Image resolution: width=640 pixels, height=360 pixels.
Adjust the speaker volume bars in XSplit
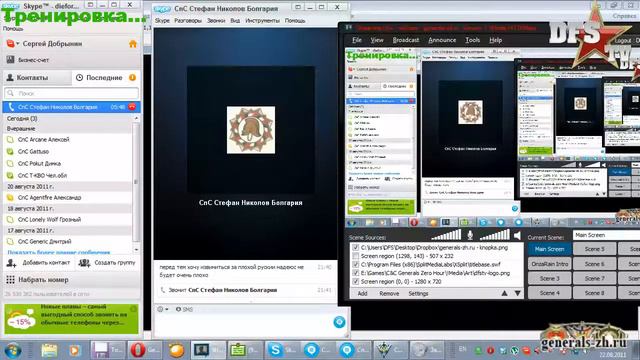(494, 235)
